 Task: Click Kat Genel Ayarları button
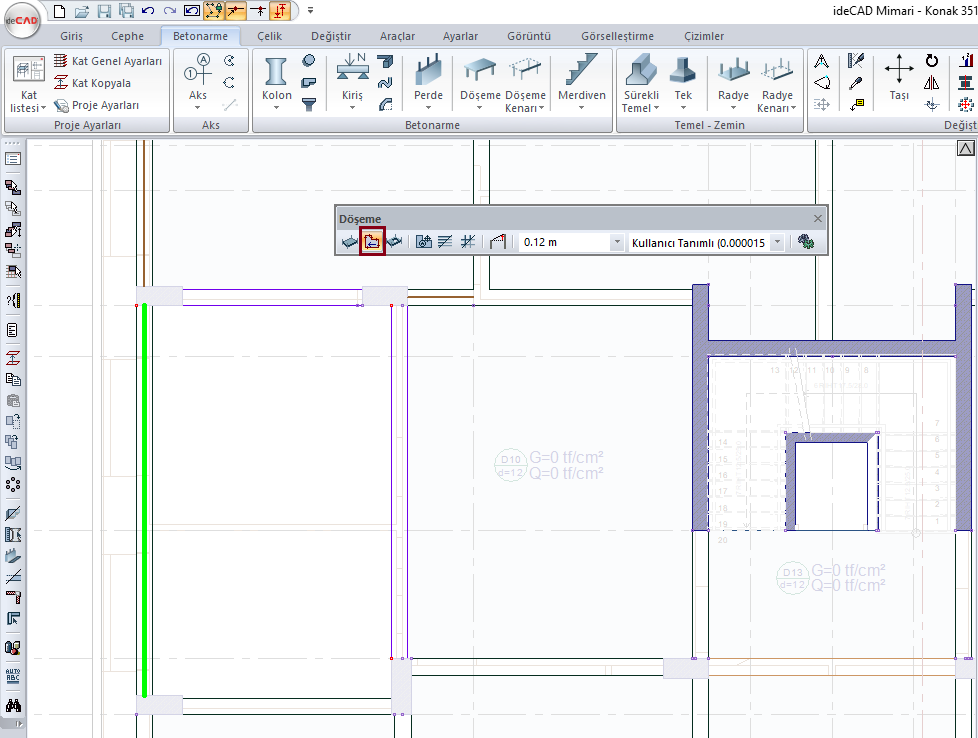tap(108, 61)
